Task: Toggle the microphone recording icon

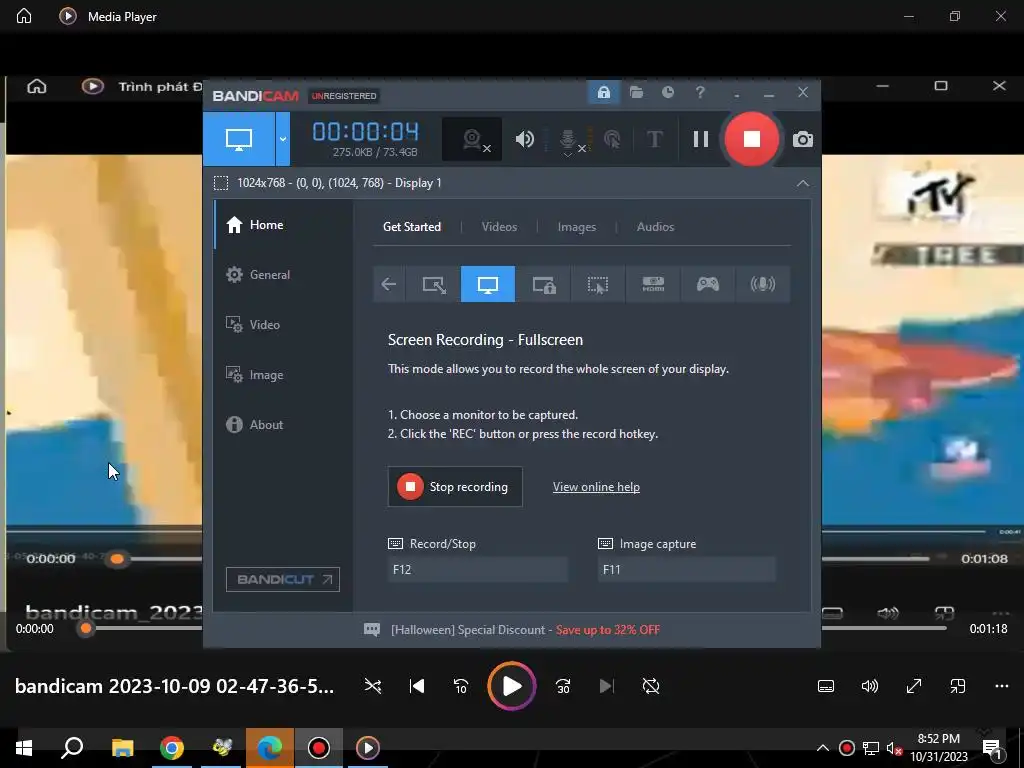Action: (x=569, y=140)
